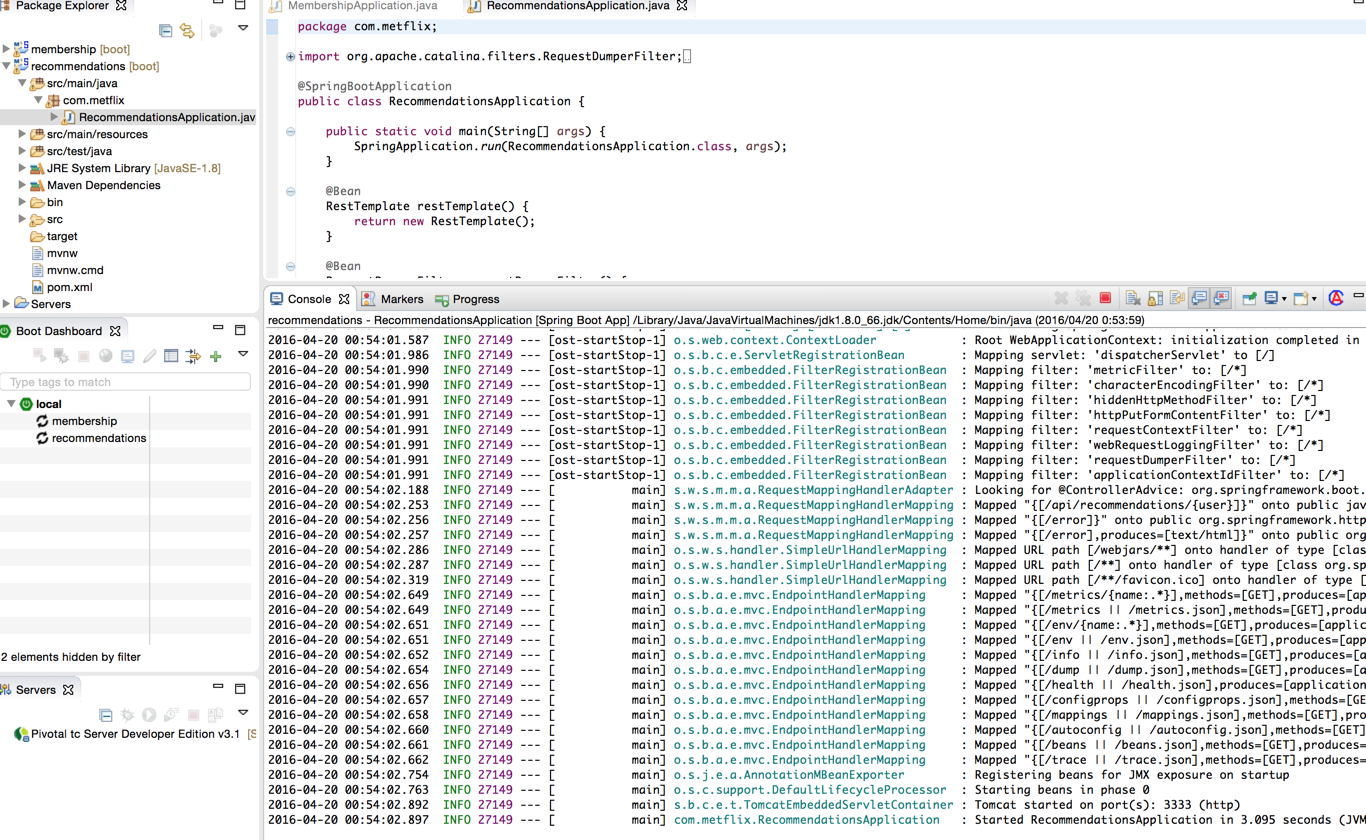
Task: Collapse the recommendations project
Action: (x=7, y=66)
